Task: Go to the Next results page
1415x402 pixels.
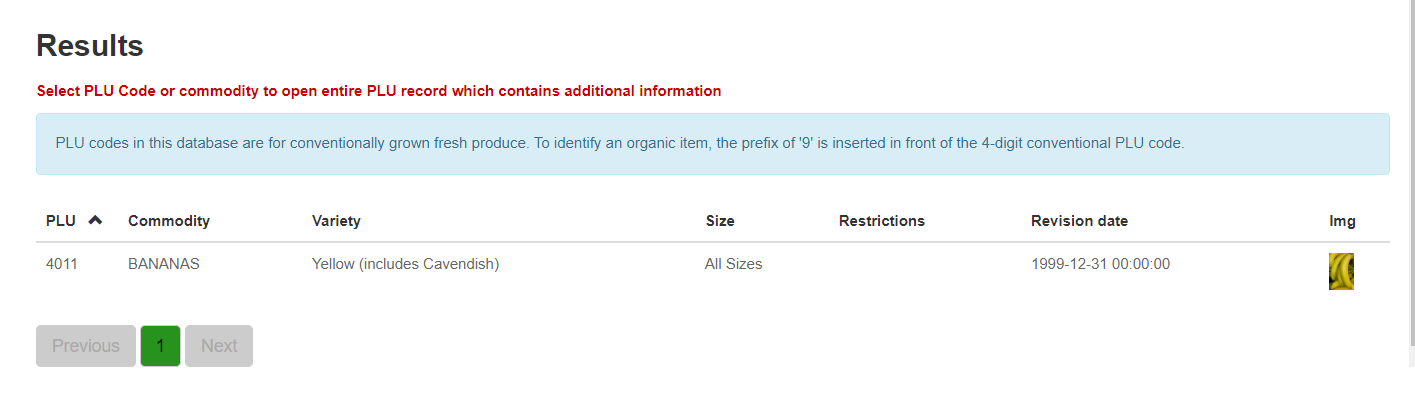Action: [219, 346]
